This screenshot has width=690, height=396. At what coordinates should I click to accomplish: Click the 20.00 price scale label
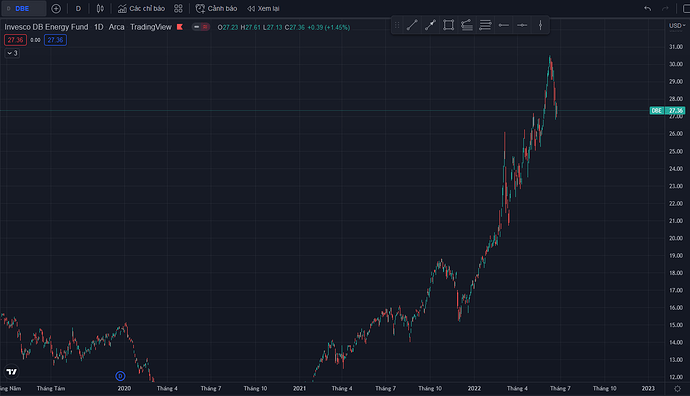tap(676, 238)
